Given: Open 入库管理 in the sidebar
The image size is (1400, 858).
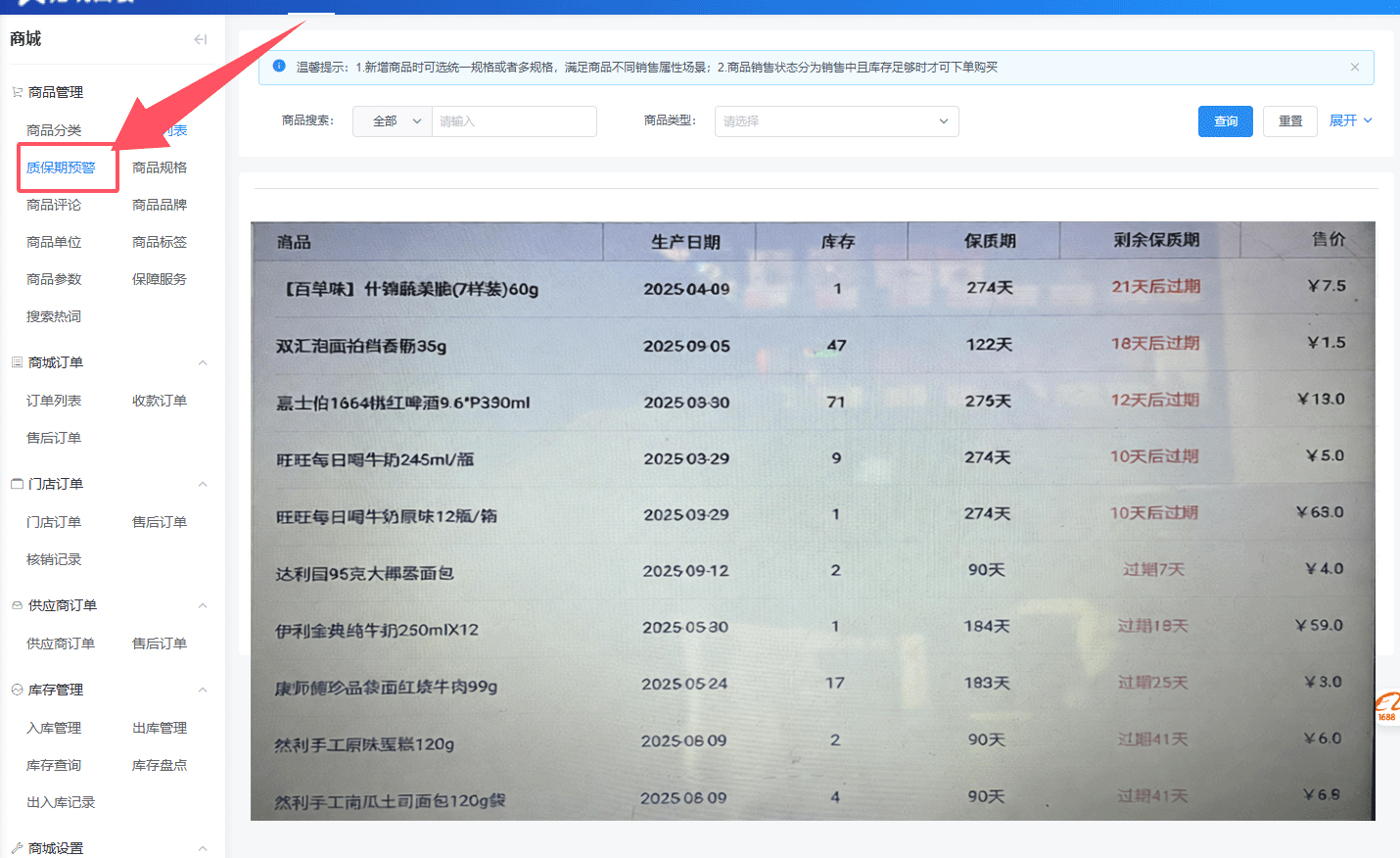Looking at the screenshot, I should [x=54, y=728].
